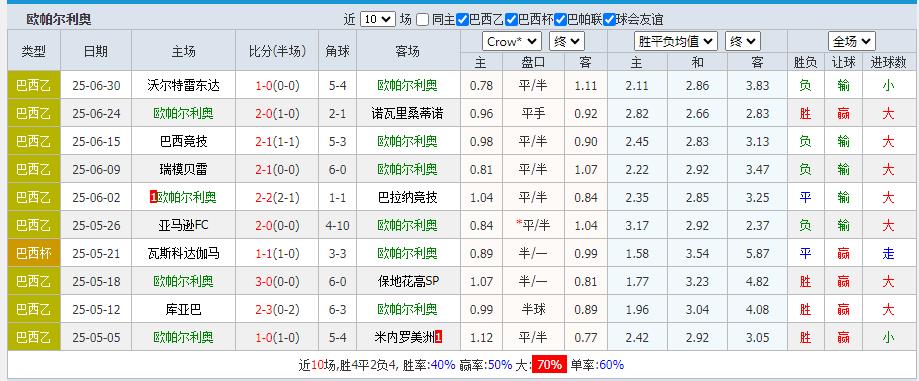Click the away odds 5.87

[757, 253]
